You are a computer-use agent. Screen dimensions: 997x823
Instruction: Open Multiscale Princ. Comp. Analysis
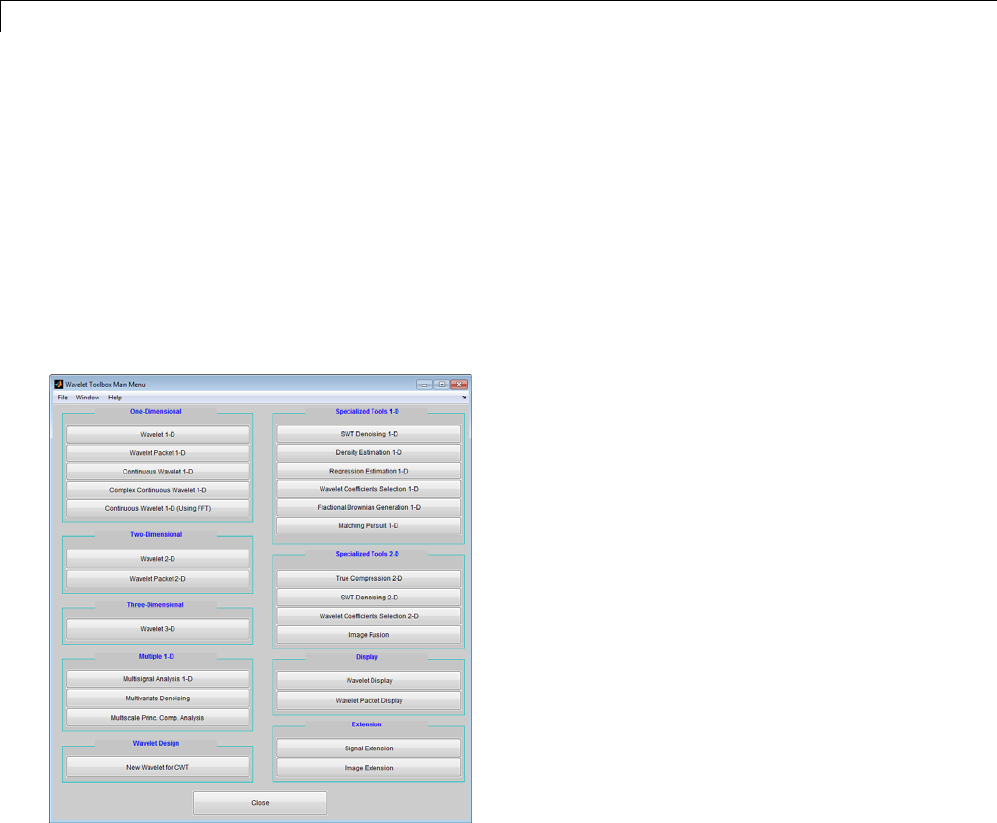tap(158, 717)
